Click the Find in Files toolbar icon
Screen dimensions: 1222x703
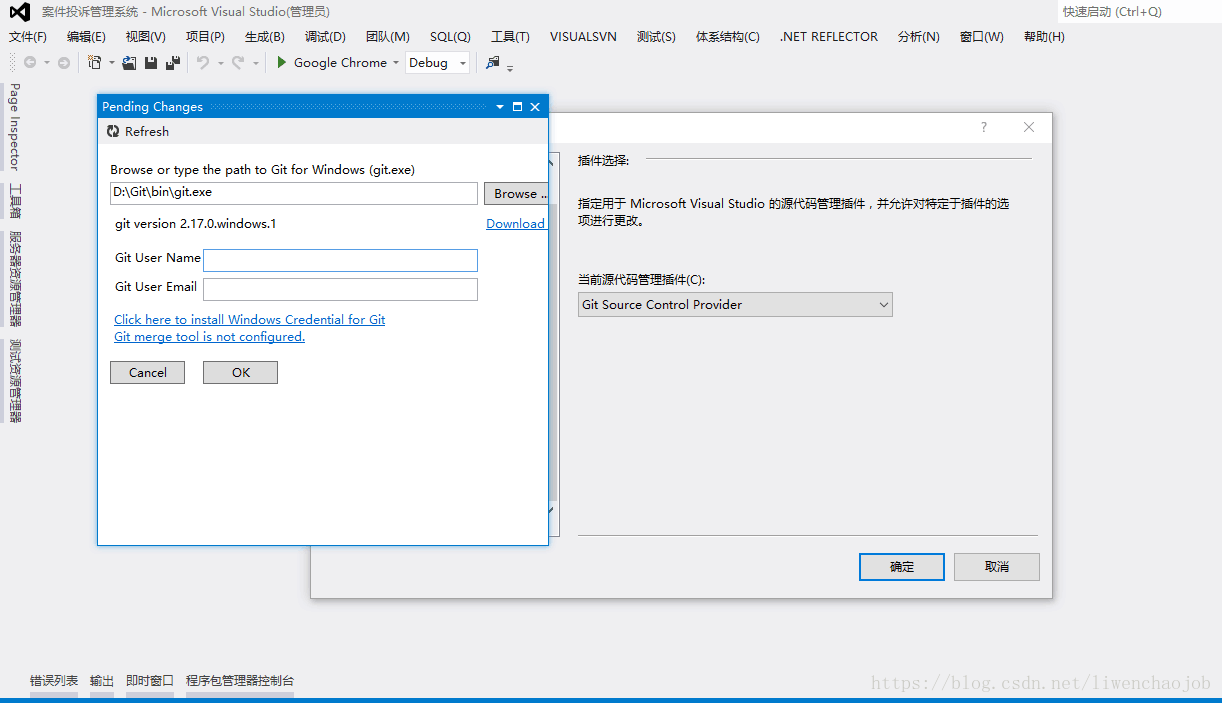492,63
